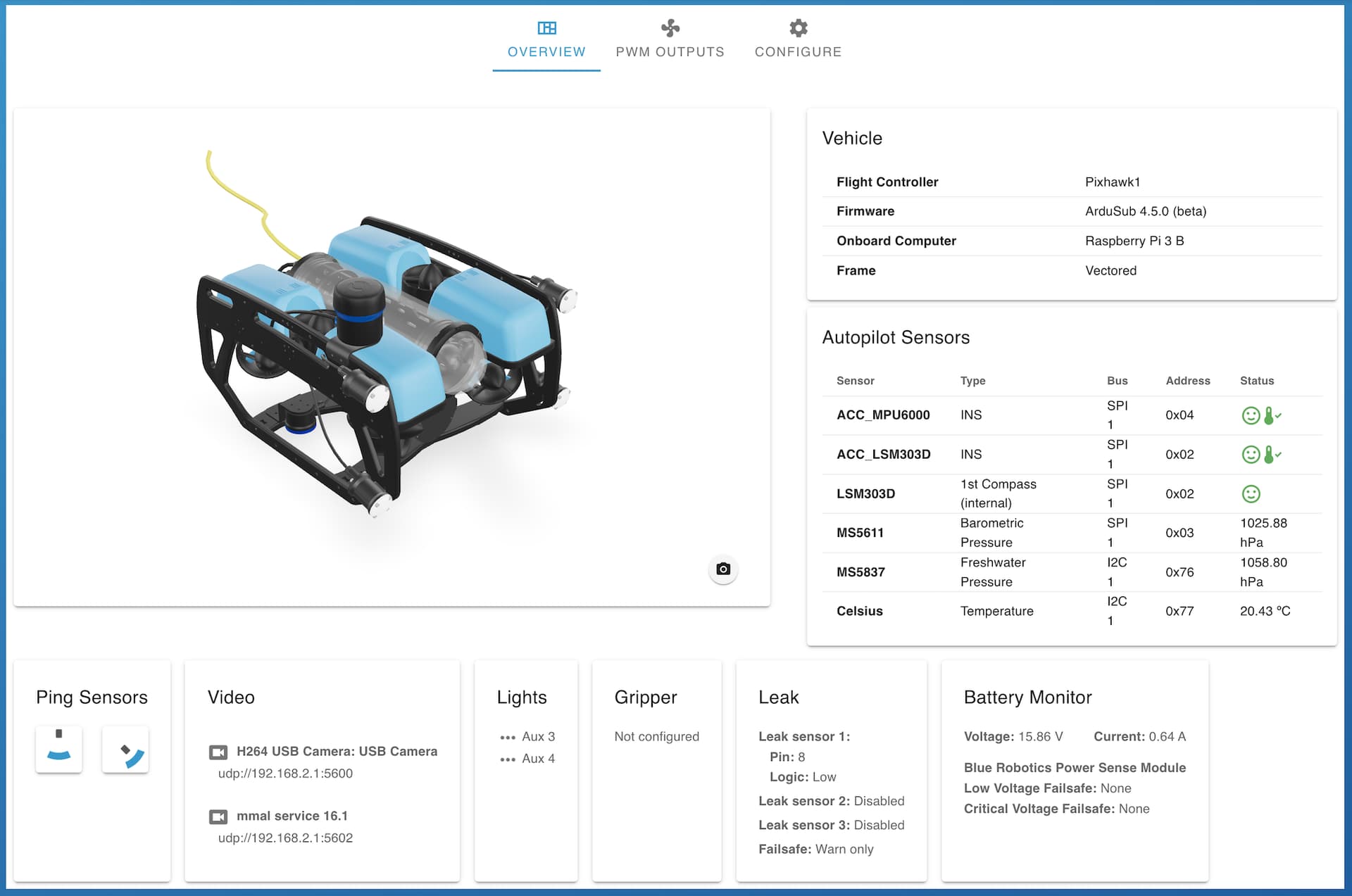This screenshot has width=1352, height=896.
Task: Click the Gripper Not configured text
Action: pos(656,736)
